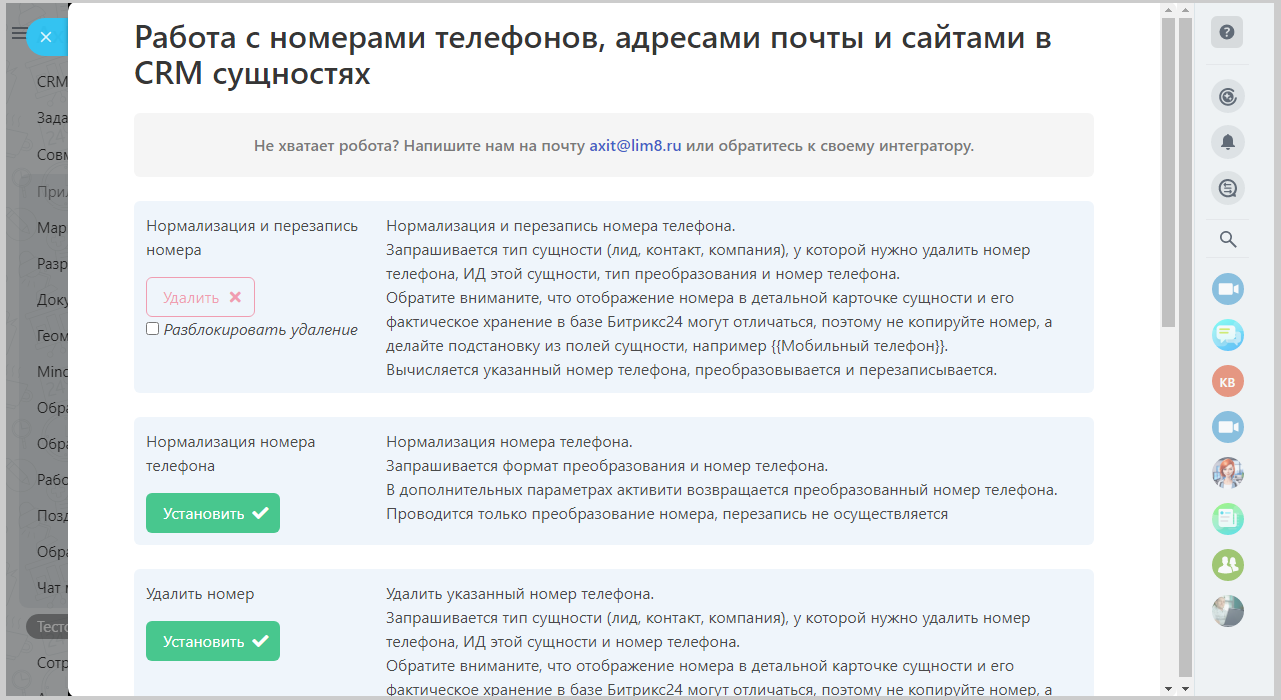Toggle the hamburger menu icon at top left

tap(18, 34)
